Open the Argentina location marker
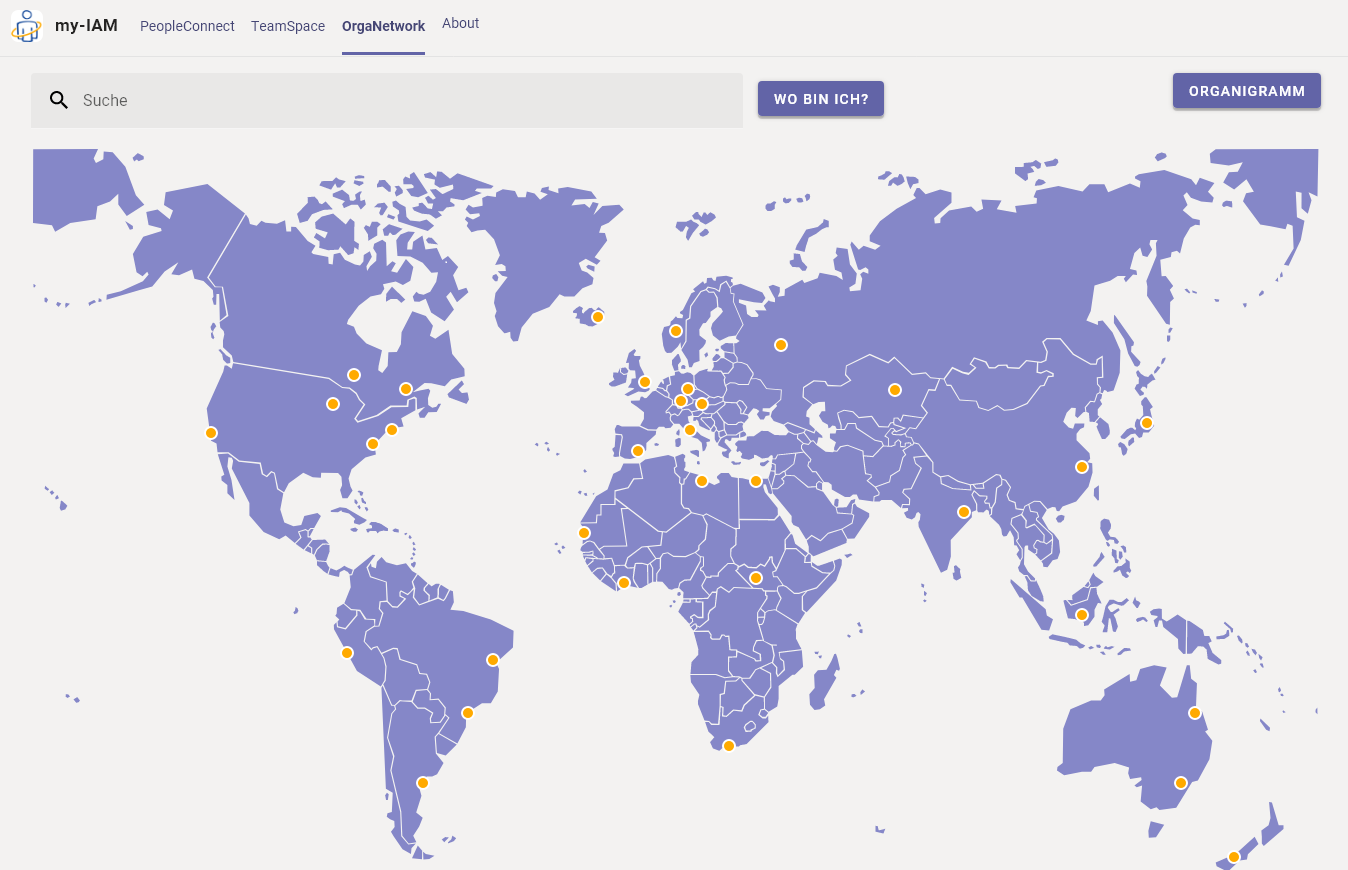 click(423, 783)
